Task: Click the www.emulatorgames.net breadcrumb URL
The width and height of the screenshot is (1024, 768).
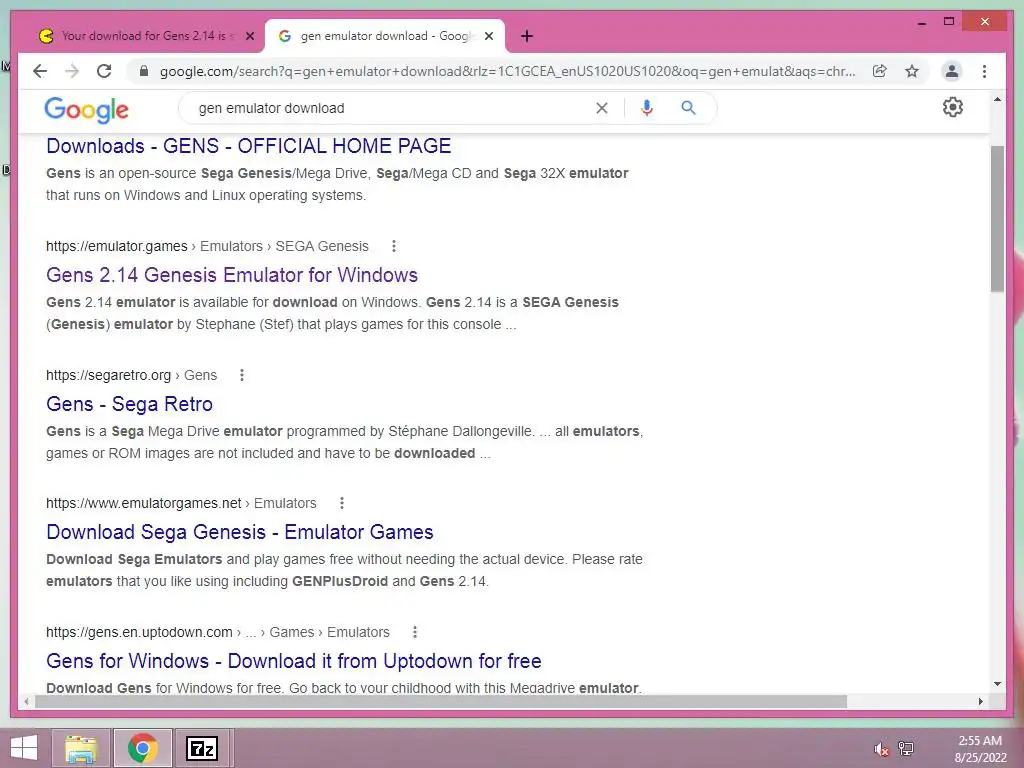Action: pos(144,503)
